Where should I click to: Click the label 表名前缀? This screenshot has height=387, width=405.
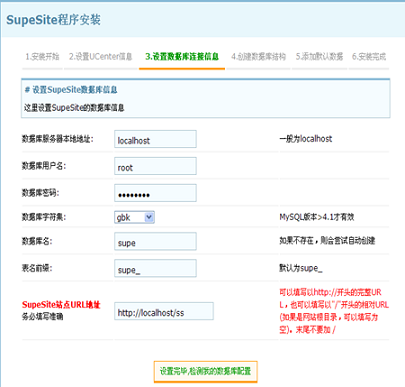tap(37, 268)
